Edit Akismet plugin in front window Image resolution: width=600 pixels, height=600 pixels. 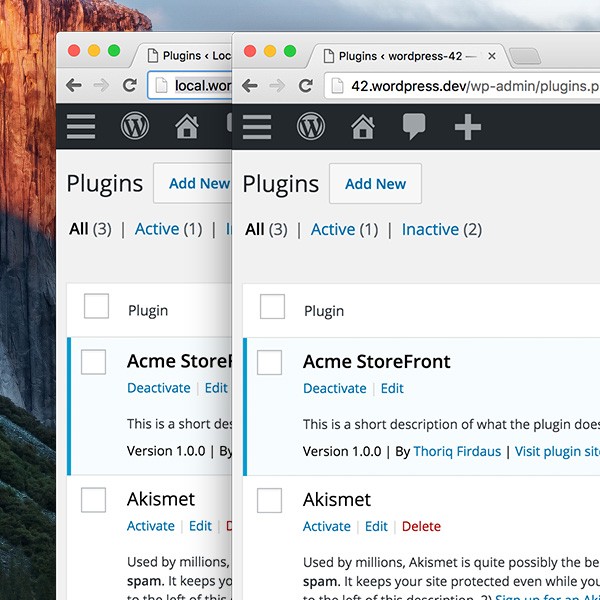pos(376,527)
